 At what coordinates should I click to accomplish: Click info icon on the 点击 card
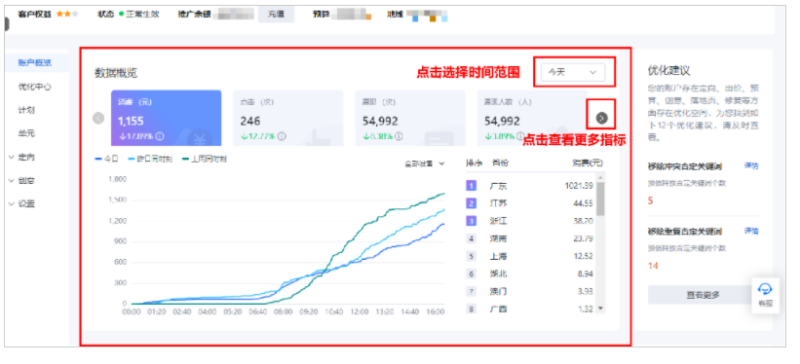(x=282, y=136)
